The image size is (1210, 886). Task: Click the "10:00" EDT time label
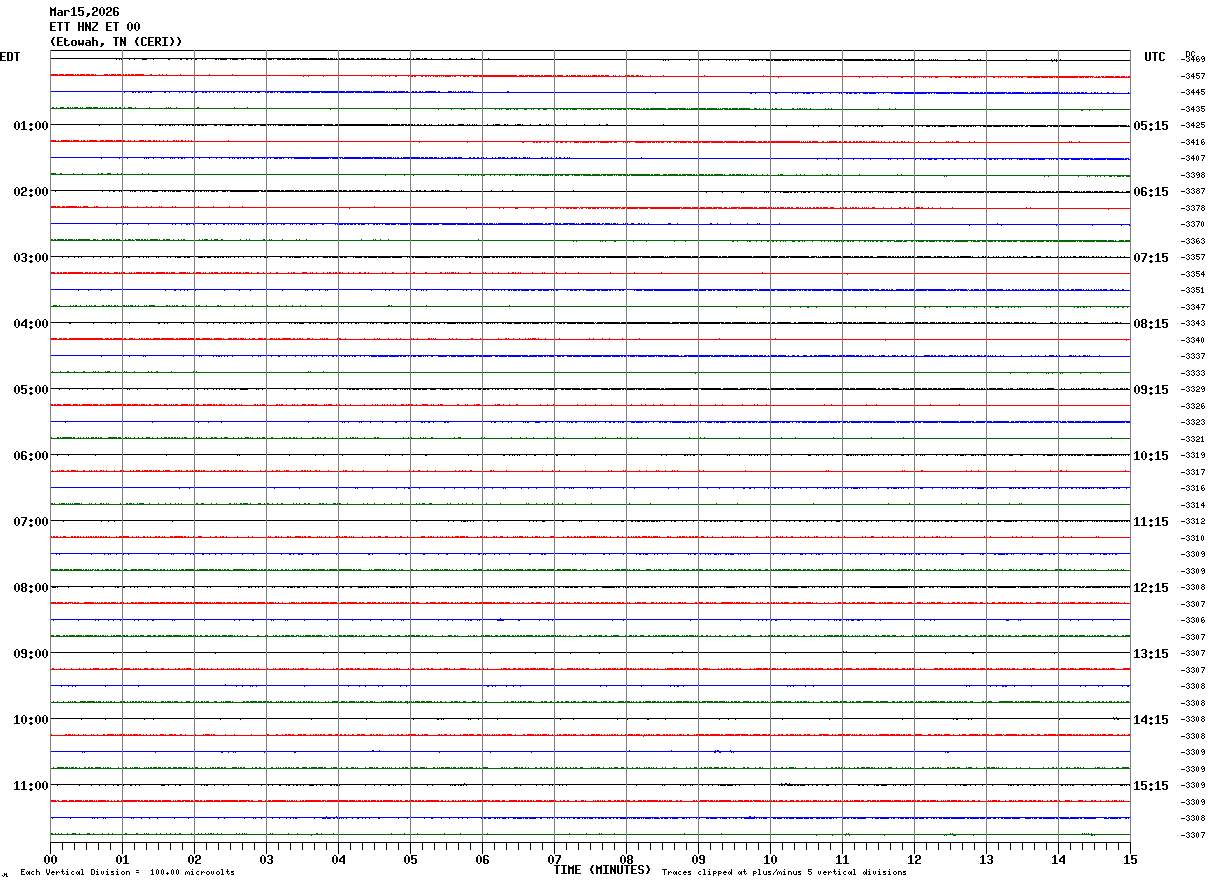31,720
